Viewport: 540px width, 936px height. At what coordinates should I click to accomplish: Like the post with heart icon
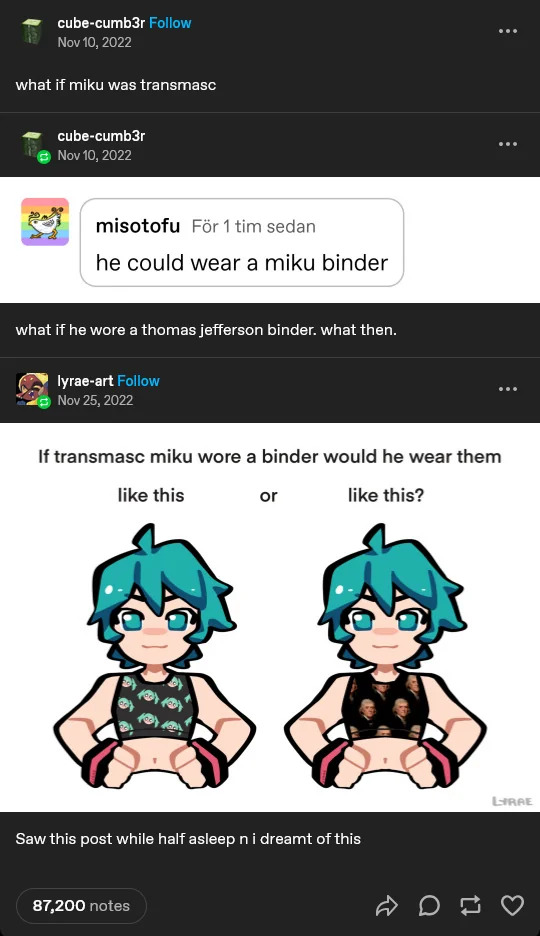point(512,906)
